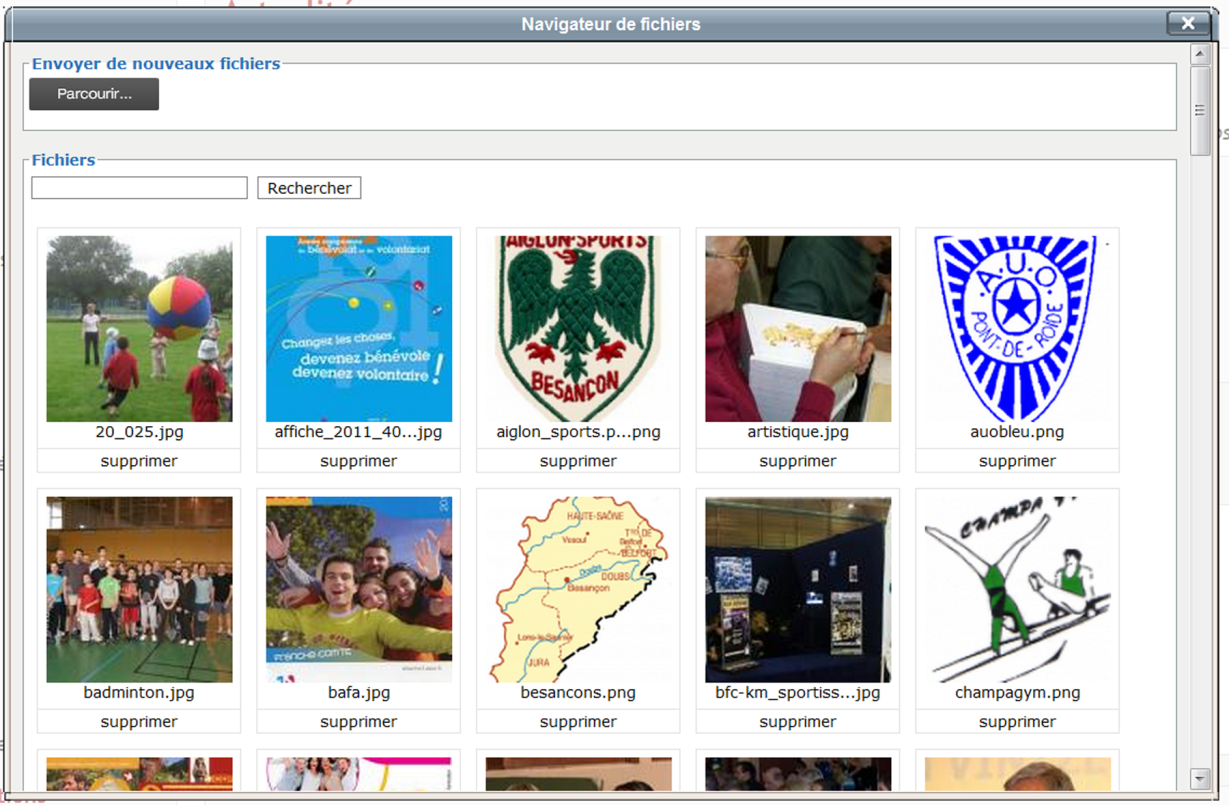
Task: Click the scrollbar down arrow
Action: pyautogui.click(x=1200, y=778)
